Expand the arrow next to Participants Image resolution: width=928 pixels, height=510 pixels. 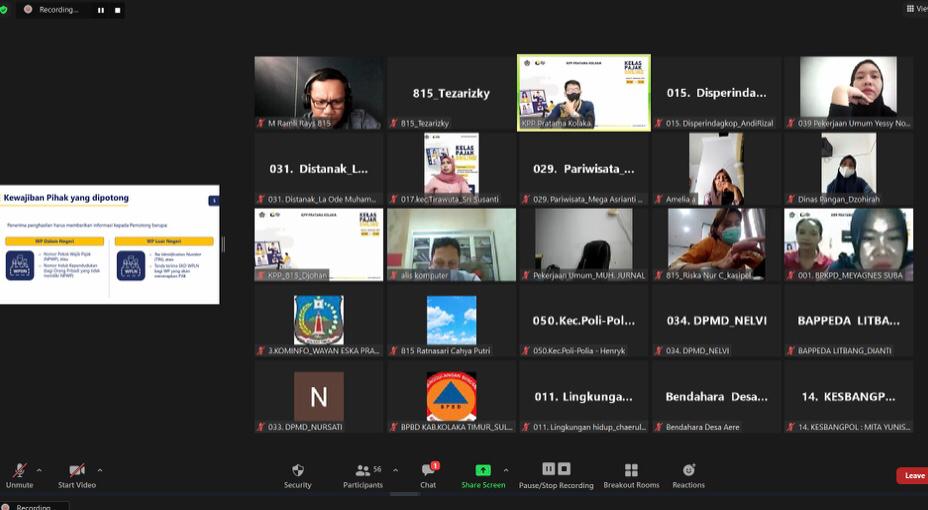coord(395,470)
